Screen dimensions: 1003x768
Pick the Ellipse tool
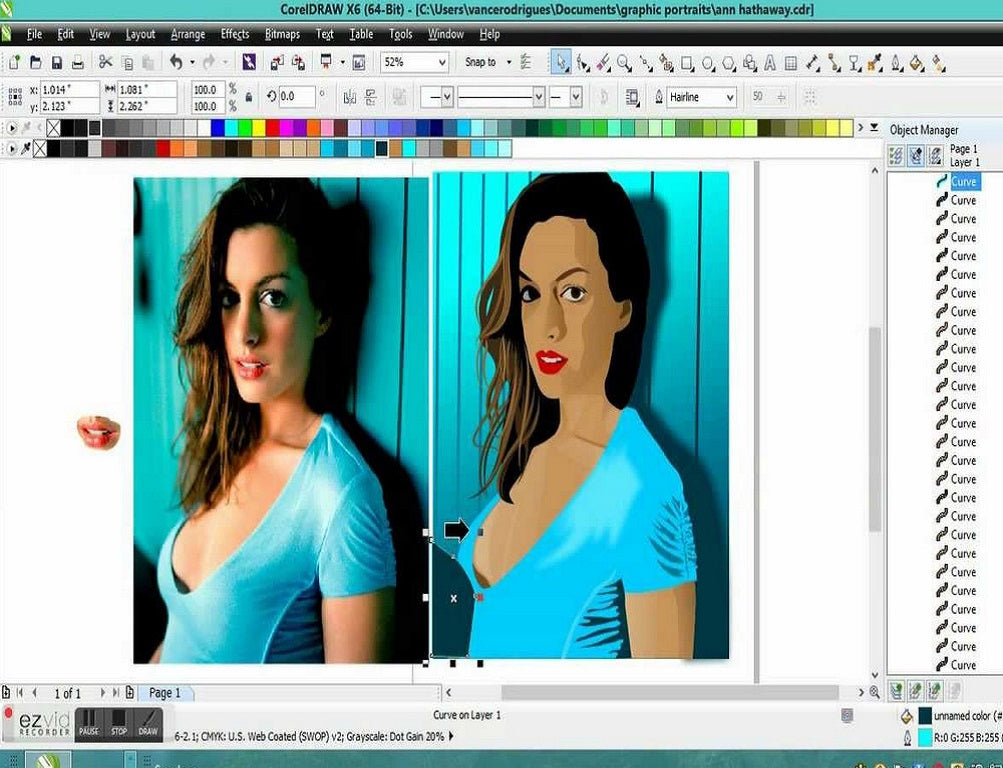[x=708, y=62]
